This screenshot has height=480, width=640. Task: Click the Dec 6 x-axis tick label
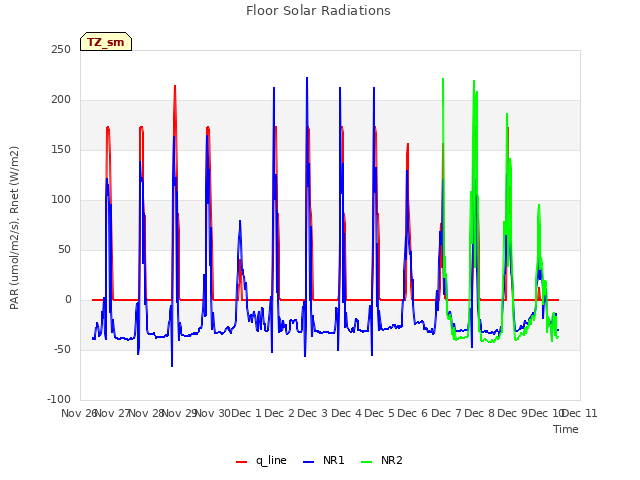(413, 413)
